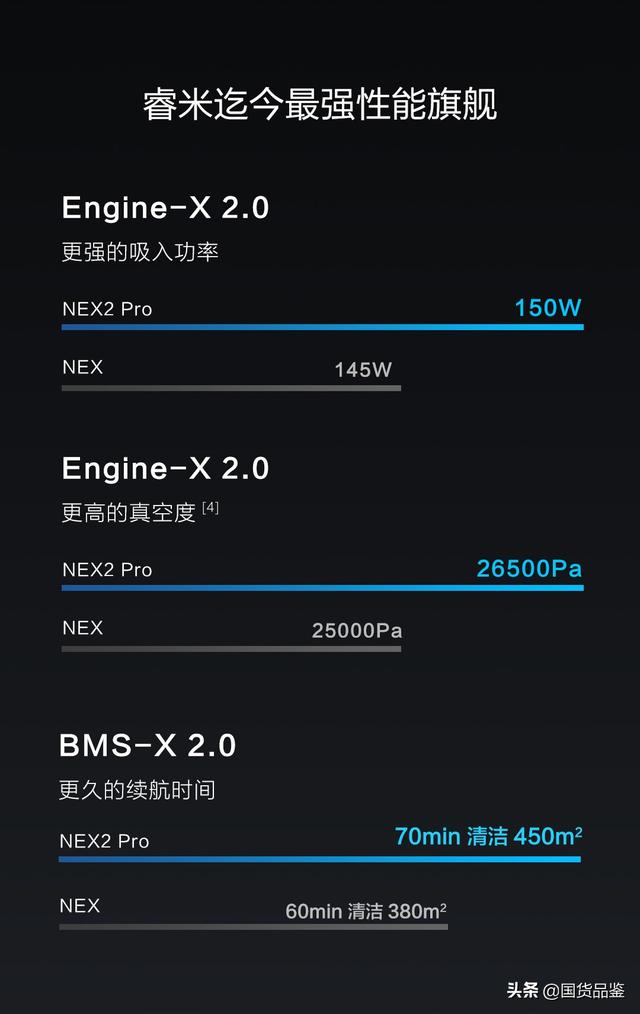Screen dimensions: 640x1014
Task: Open the 头条 @国货品鉴 watermark
Action: click(566, 990)
